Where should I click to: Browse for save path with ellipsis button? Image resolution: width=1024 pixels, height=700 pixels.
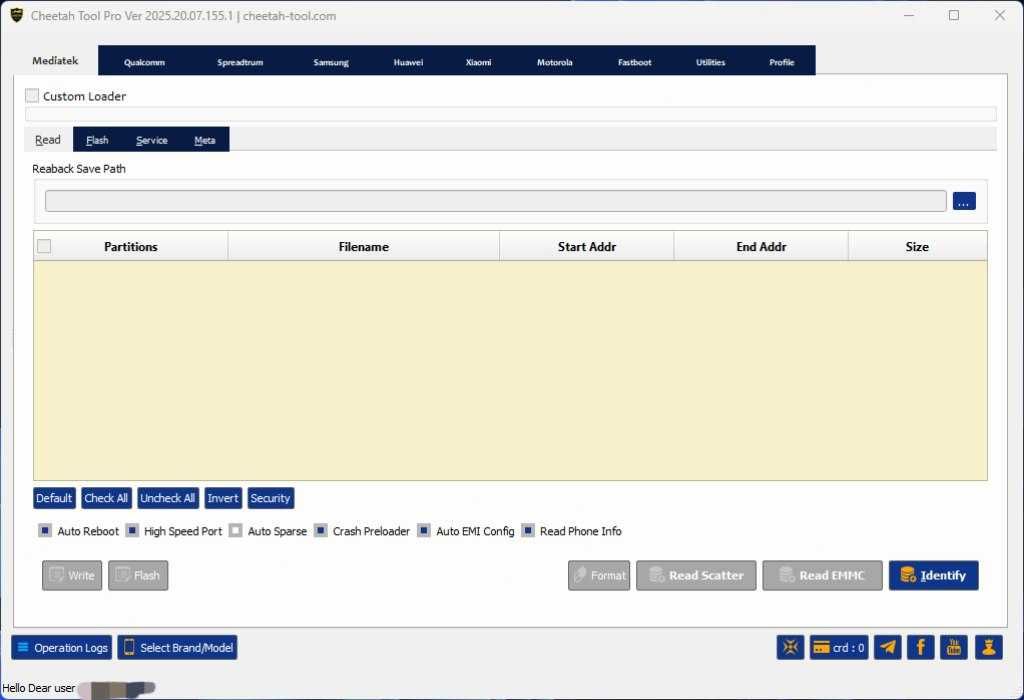click(x=964, y=201)
